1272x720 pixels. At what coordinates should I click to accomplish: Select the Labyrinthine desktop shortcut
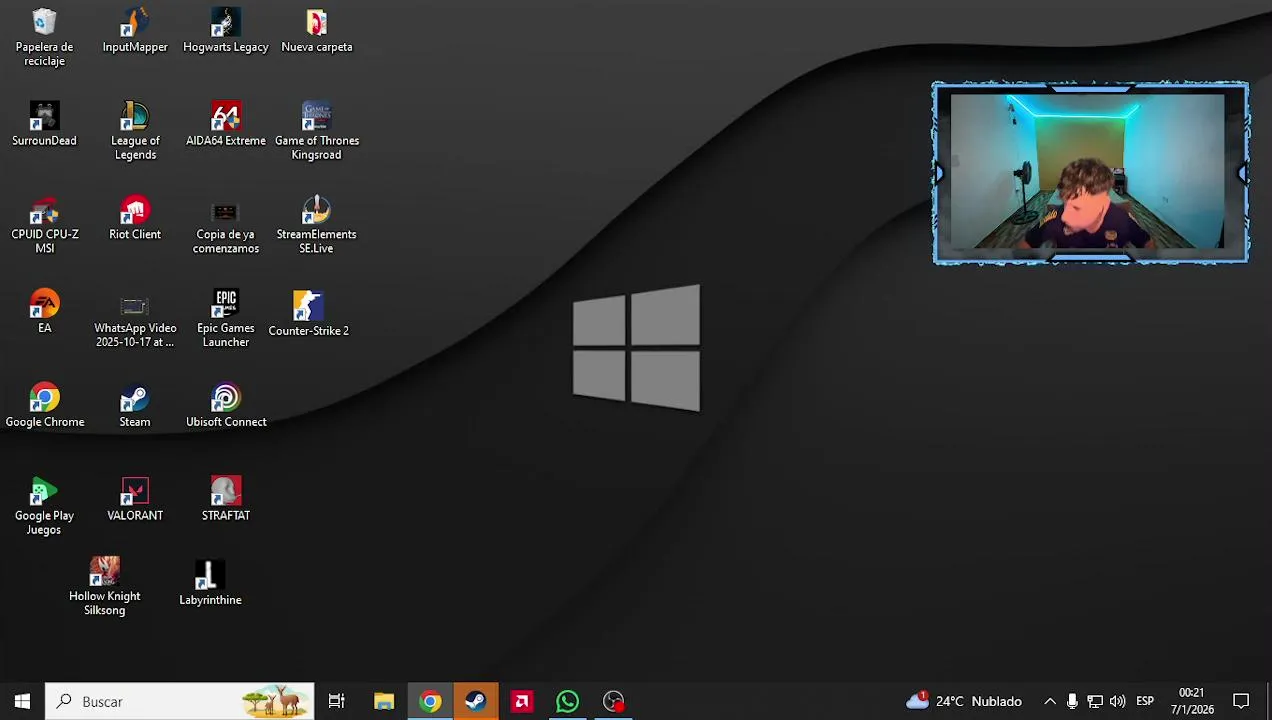pos(210,583)
